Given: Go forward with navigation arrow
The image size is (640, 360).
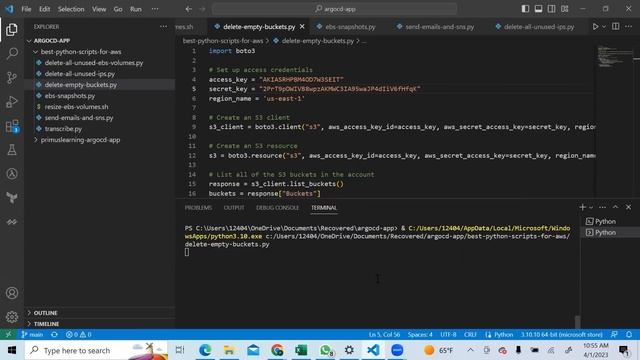Looking at the screenshot, I should click(202, 9).
